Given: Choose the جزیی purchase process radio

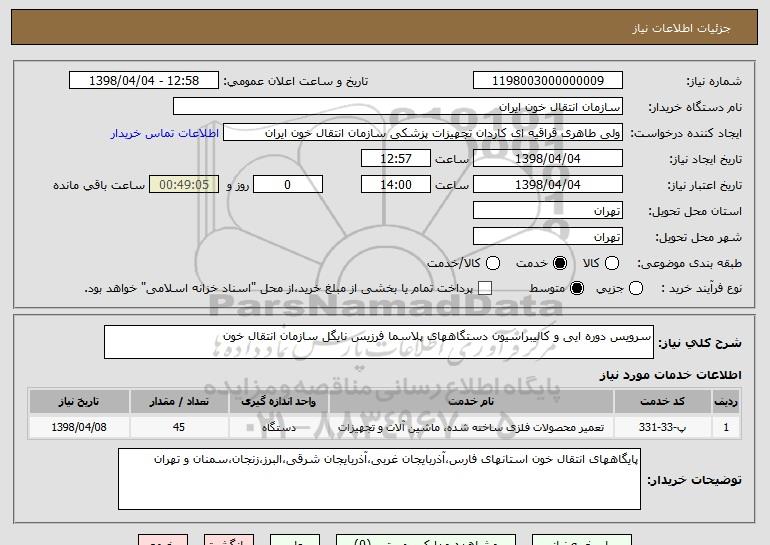Looking at the screenshot, I should pos(635,288).
